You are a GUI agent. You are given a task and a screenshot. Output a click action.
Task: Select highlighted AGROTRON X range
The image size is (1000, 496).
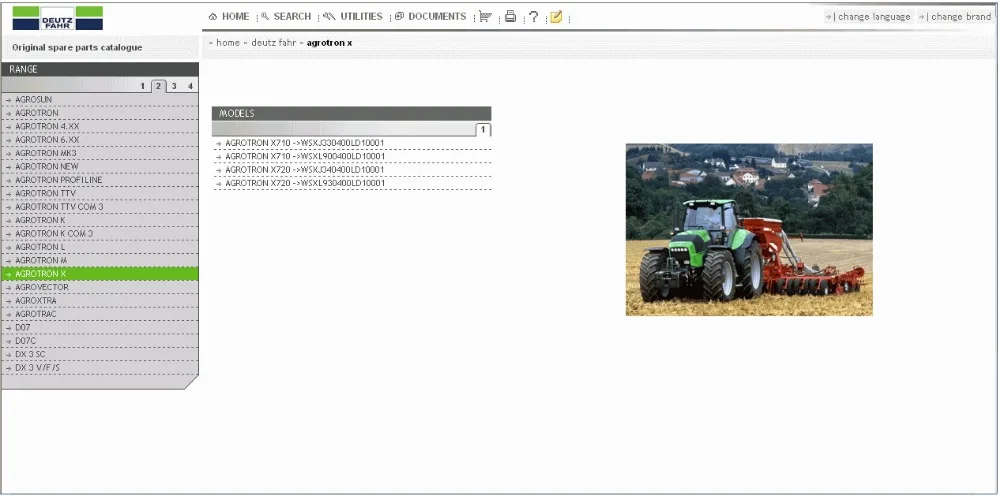pyautogui.click(x=99, y=274)
